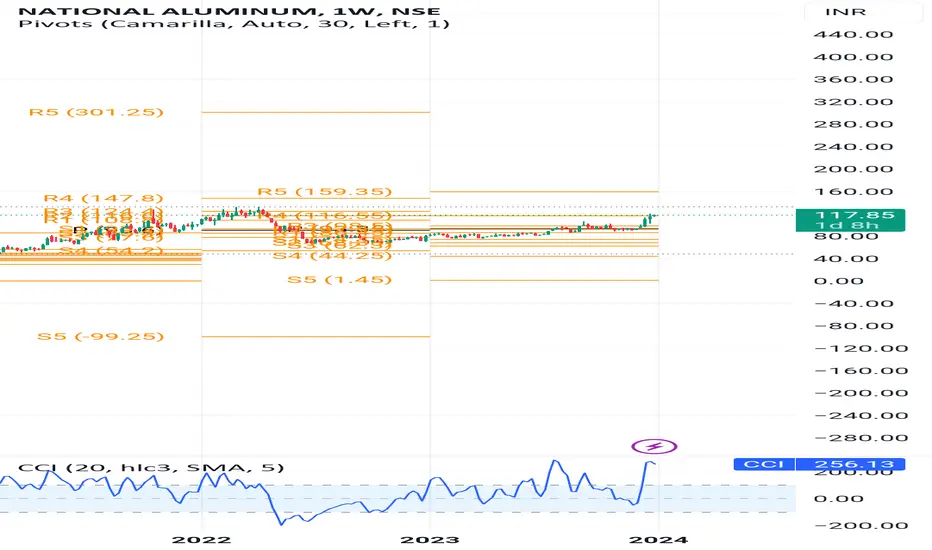This screenshot has height=550, width=932.
Task: Click the 2024 time axis label
Action: (x=659, y=540)
